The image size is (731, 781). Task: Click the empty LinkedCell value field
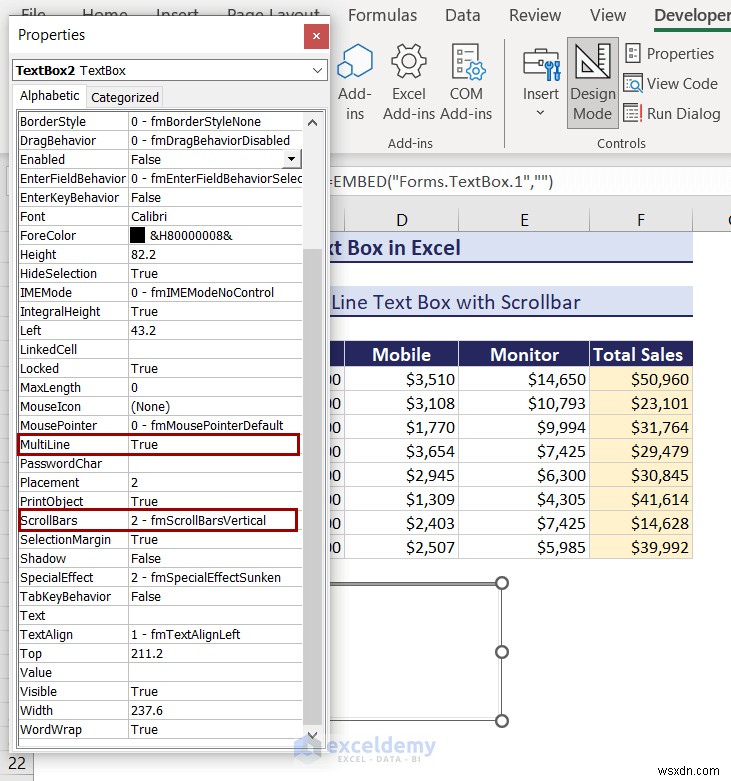pos(215,350)
